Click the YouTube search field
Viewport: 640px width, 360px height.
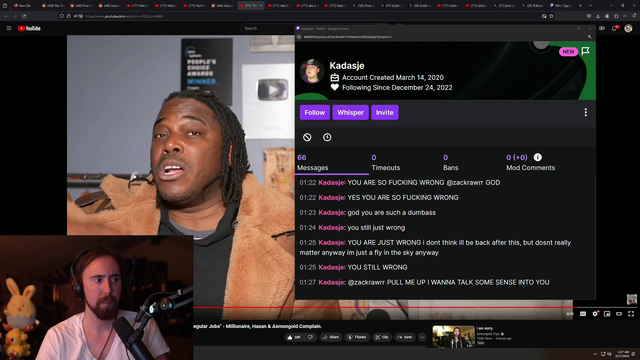coord(268,28)
